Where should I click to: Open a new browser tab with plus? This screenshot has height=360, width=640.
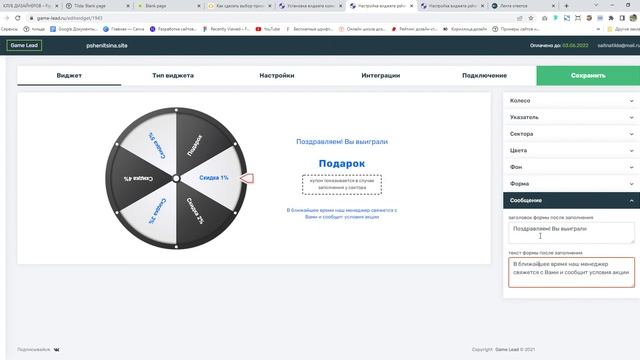click(x=566, y=6)
